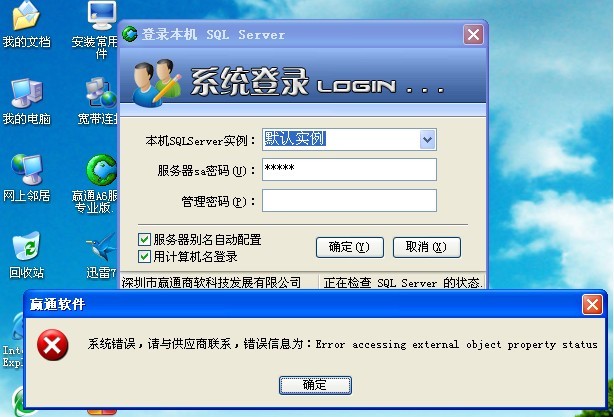
Task: Click the red error icon in the dialog
Action: [x=52, y=345]
